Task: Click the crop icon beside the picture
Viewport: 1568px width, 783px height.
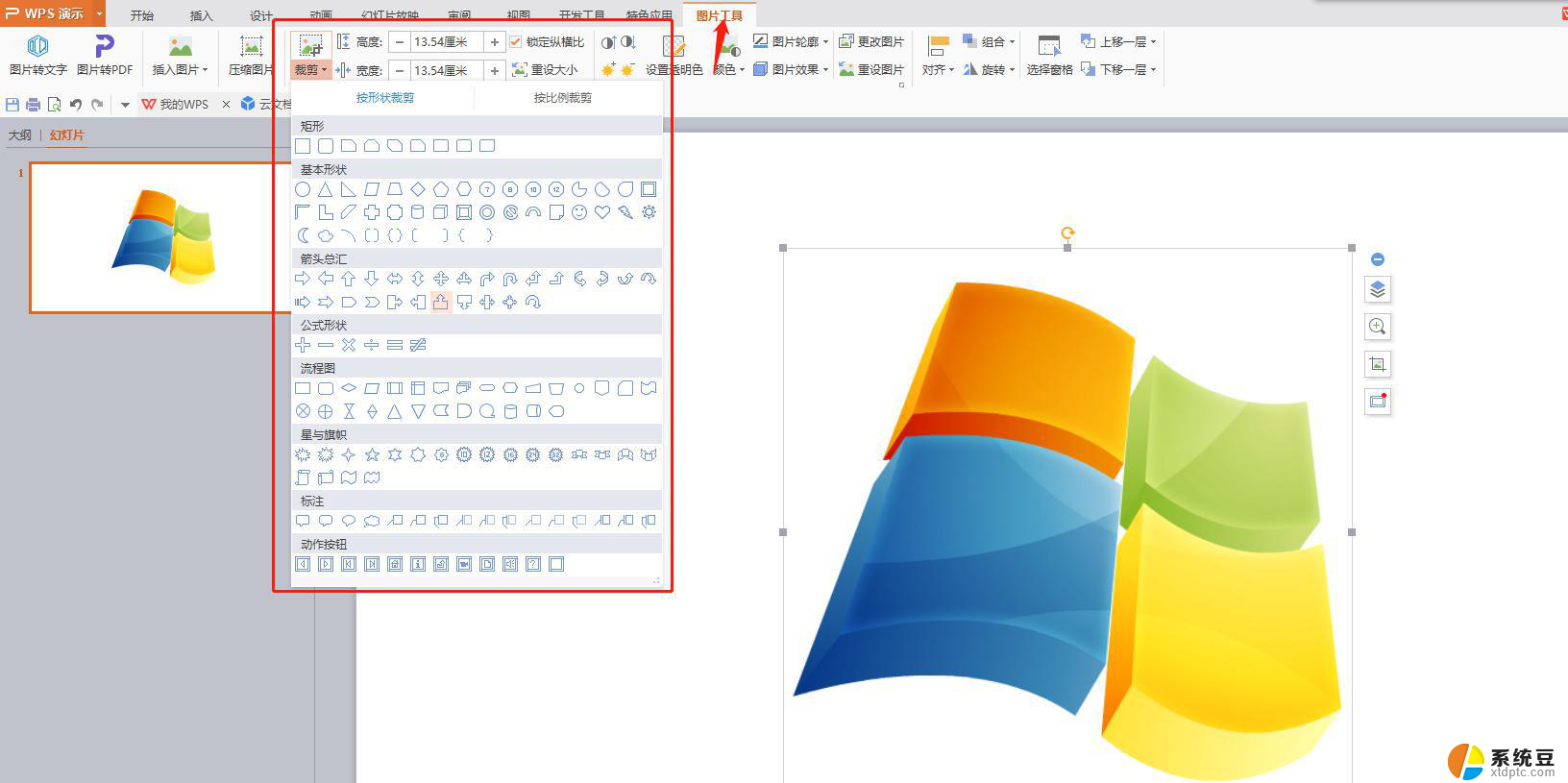Action: tap(1378, 364)
